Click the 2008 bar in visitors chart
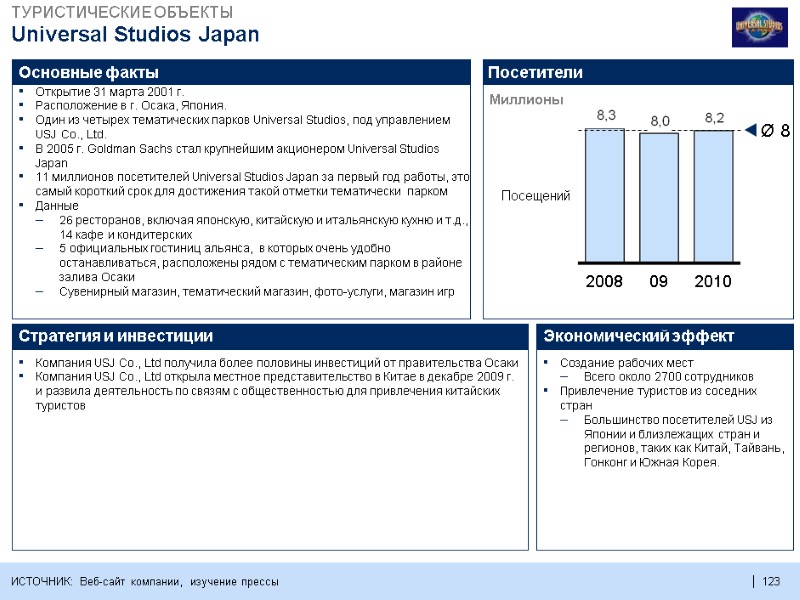 [605, 196]
